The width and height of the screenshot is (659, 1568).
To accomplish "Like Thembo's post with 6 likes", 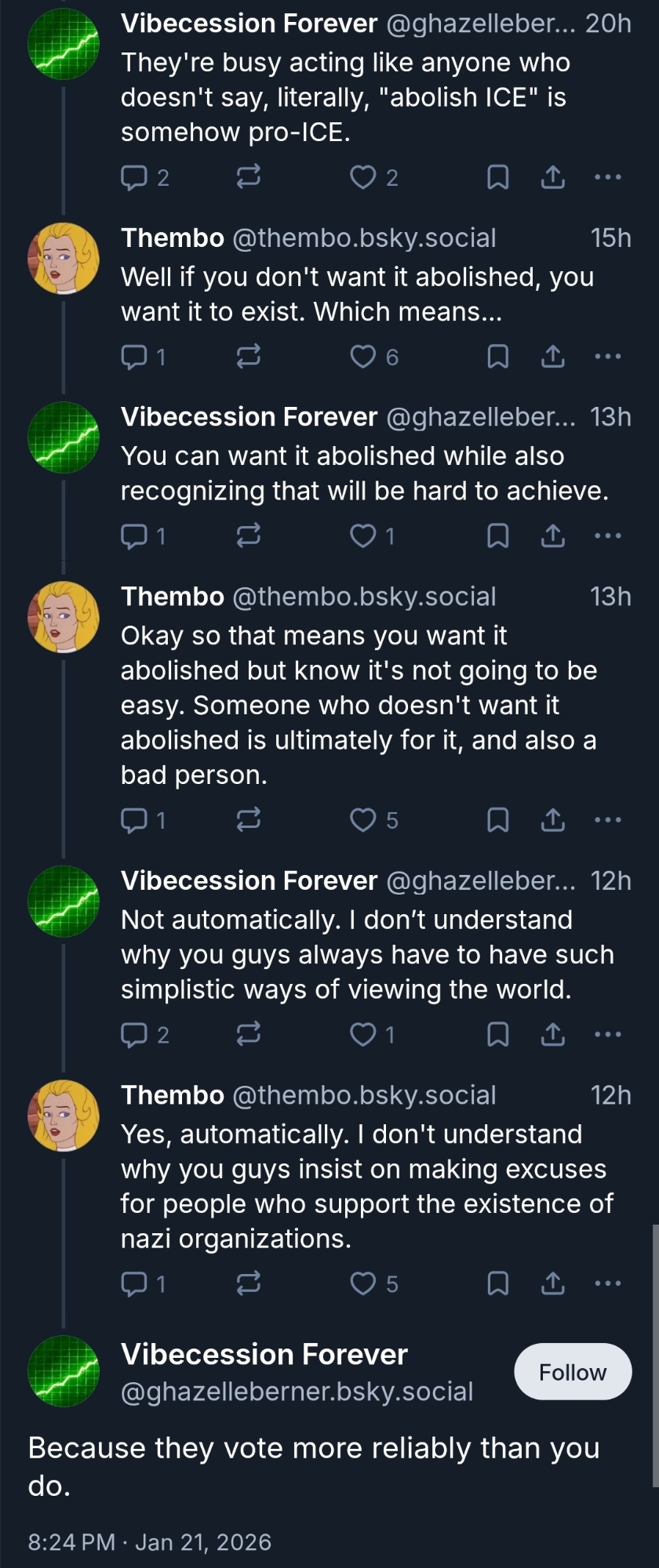I will pyautogui.click(x=362, y=357).
